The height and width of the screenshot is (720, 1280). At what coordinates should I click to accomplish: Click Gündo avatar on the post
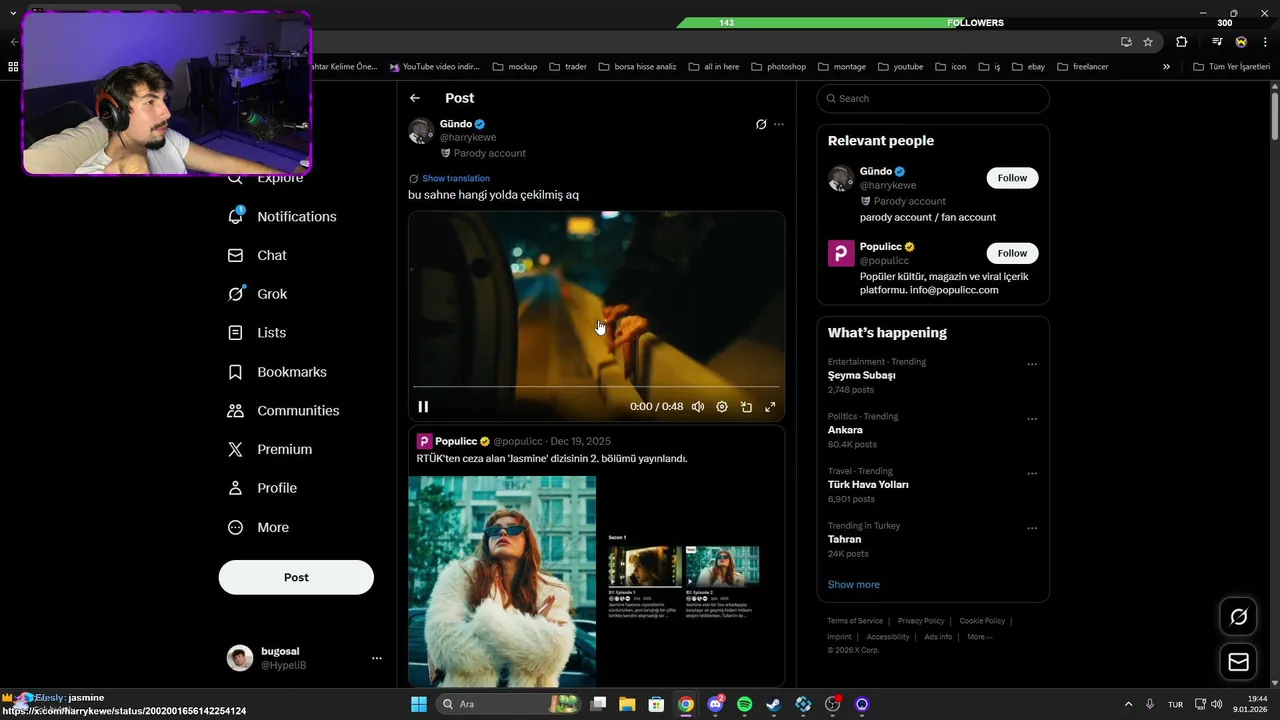click(x=421, y=131)
